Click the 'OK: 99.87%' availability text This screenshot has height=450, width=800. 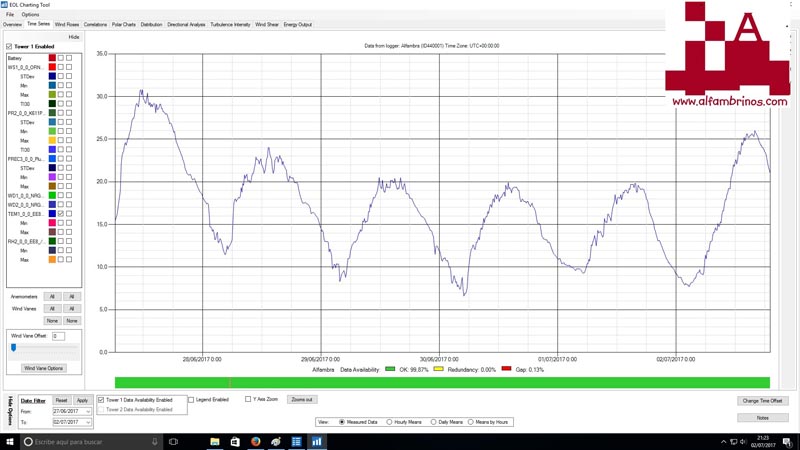point(414,370)
